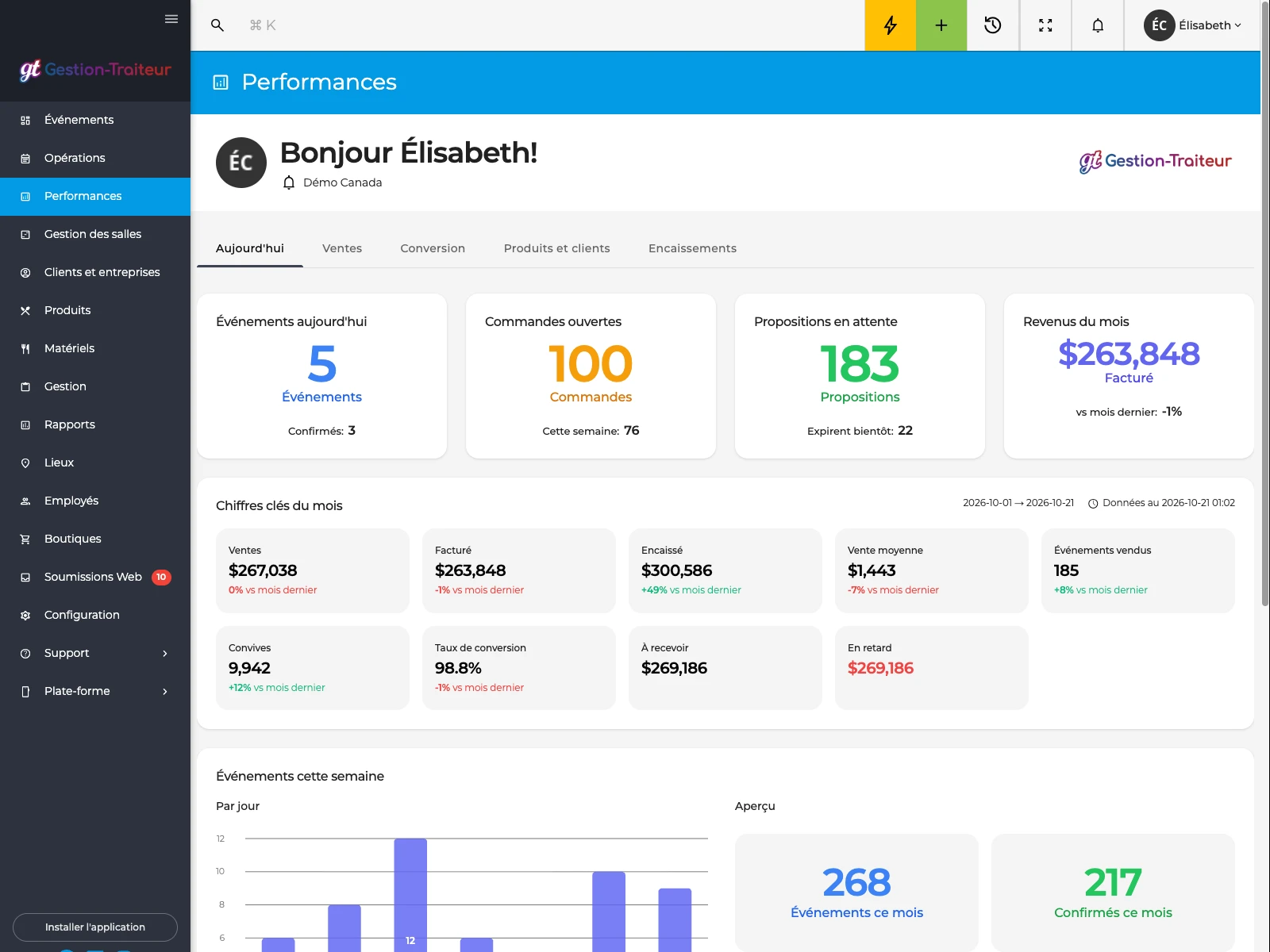The image size is (1270, 952).
Task: Switch to the Ventes tab
Action: (342, 248)
